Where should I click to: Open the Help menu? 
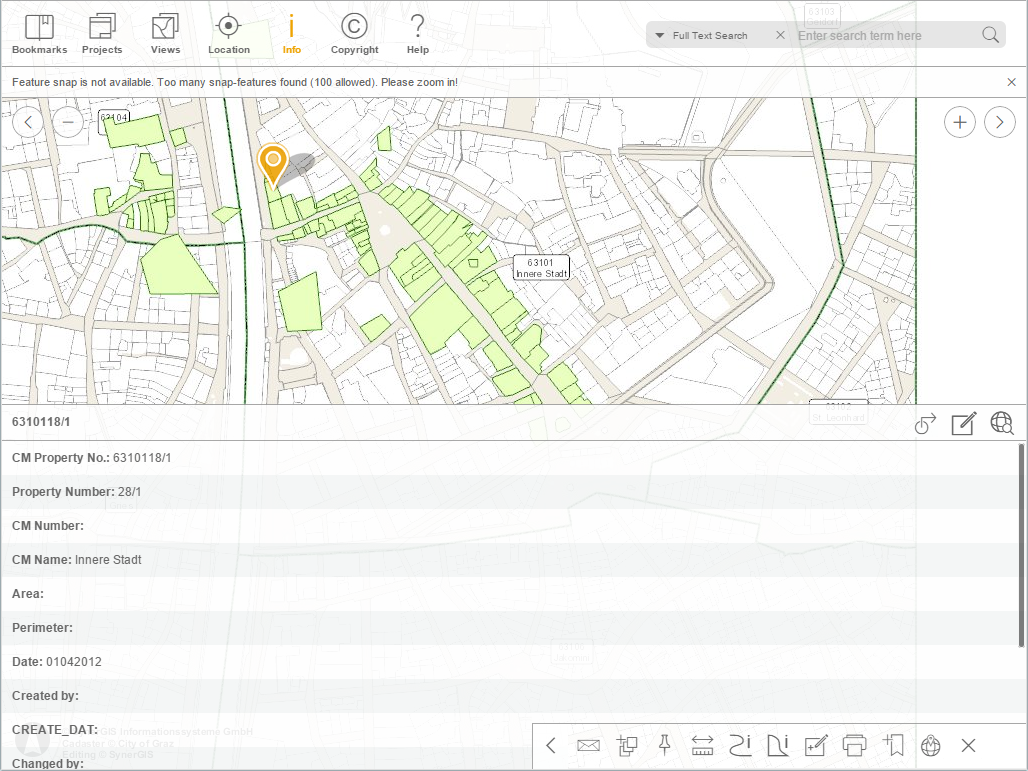417,32
